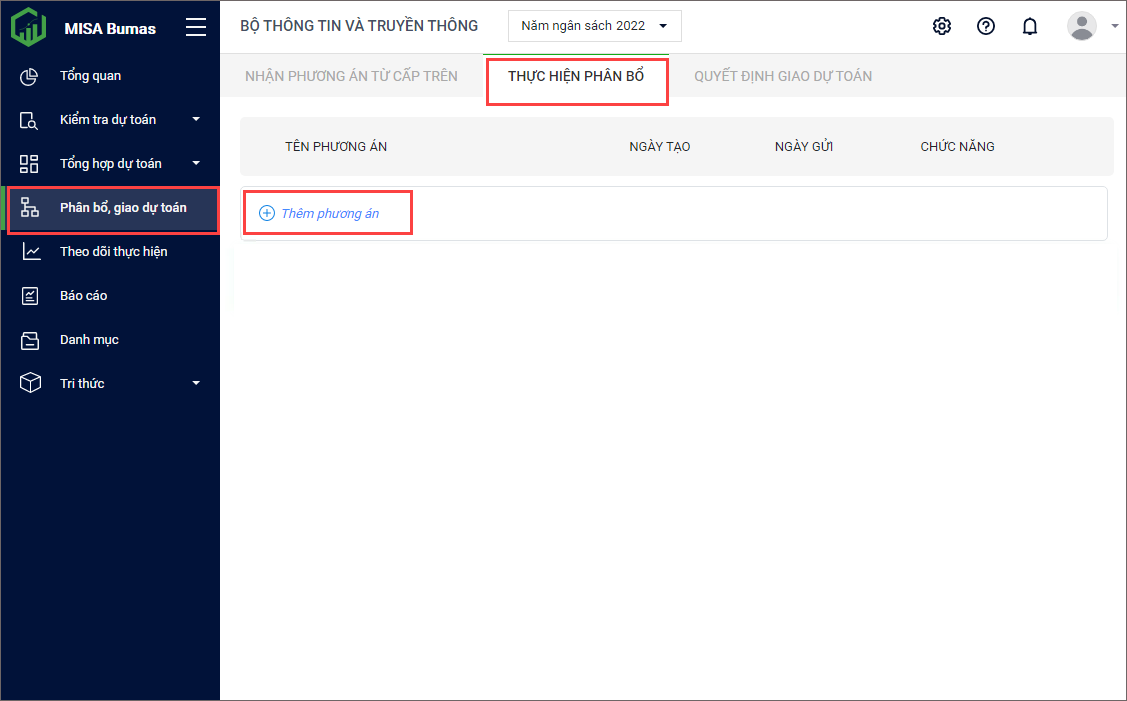
Task: Switch to Quyết định giao dự toán tab
Action: [782, 76]
